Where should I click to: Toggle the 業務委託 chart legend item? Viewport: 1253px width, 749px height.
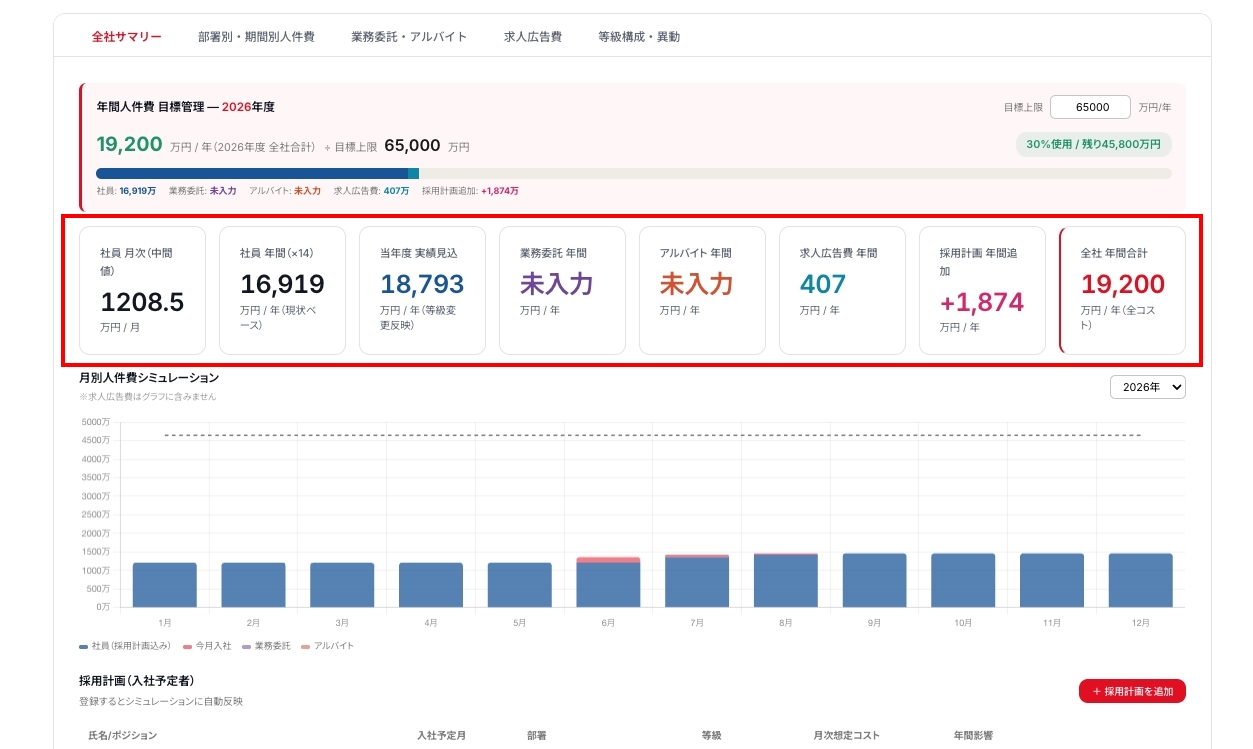266,646
